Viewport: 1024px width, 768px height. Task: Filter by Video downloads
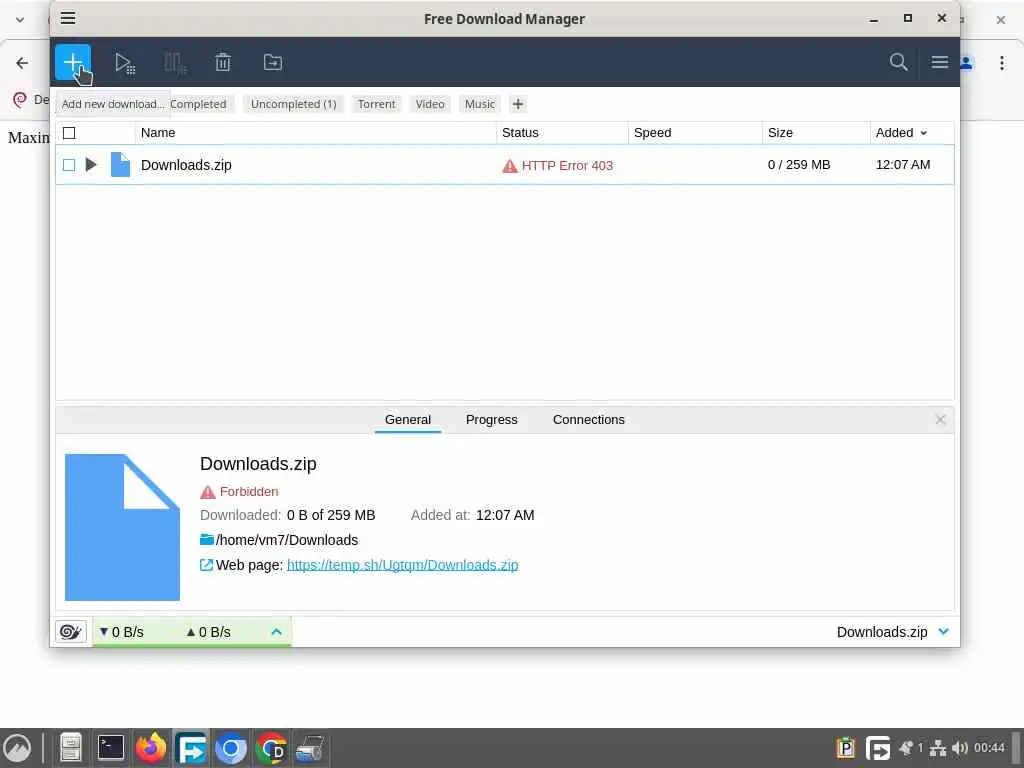(x=430, y=104)
